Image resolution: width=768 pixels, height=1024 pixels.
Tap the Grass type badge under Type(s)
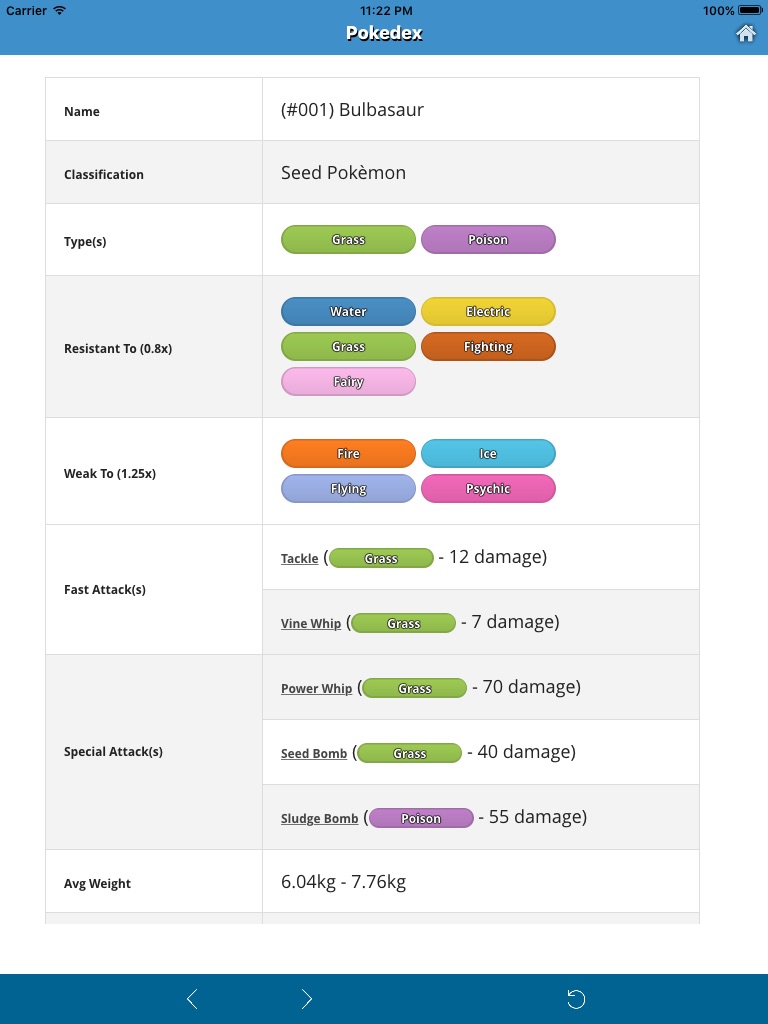(x=348, y=240)
